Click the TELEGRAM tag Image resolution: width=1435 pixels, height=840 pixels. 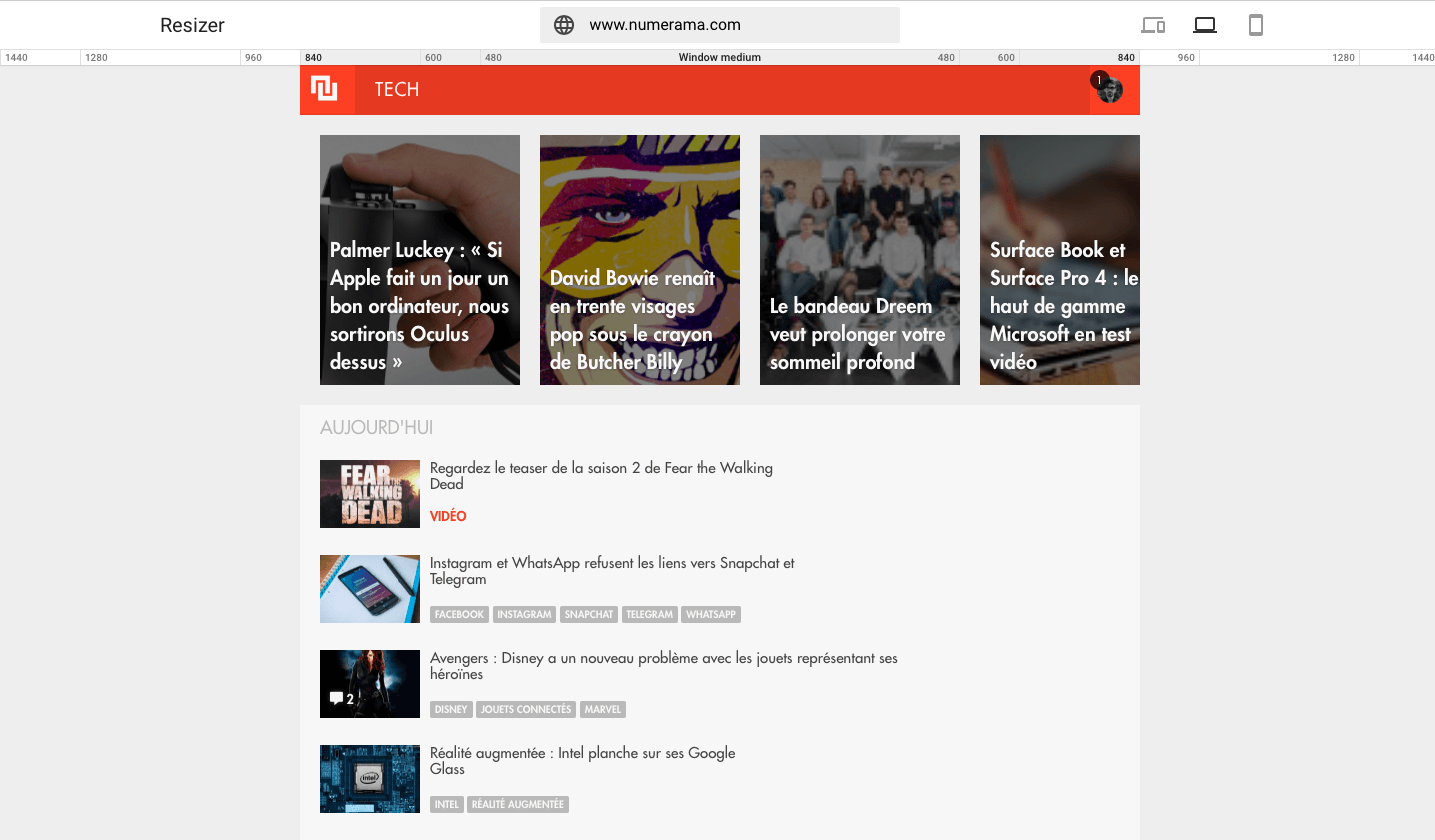[650, 614]
